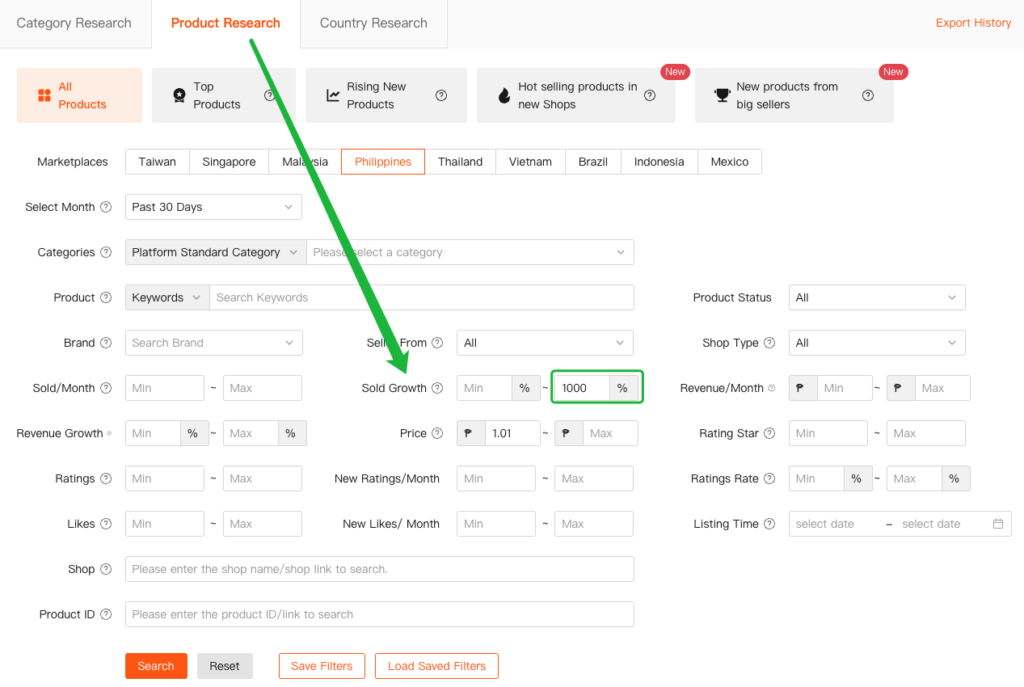This screenshot has height=687, width=1024.
Task: Open the Country Research tab
Action: (373, 23)
